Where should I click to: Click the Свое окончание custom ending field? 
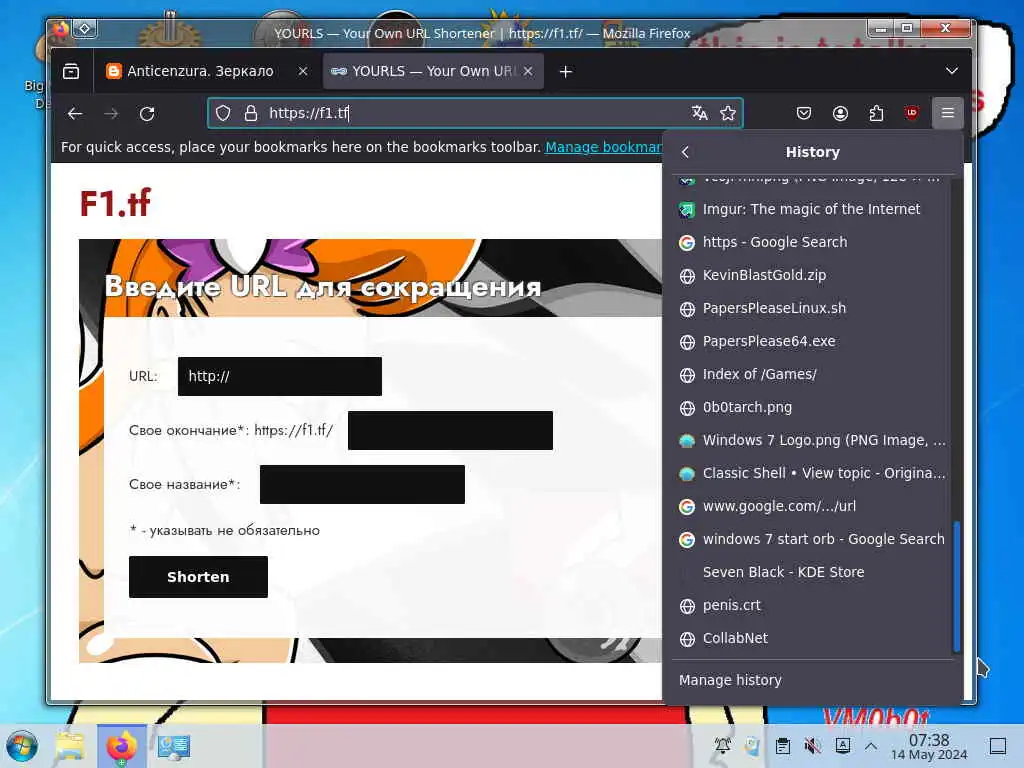pos(450,430)
